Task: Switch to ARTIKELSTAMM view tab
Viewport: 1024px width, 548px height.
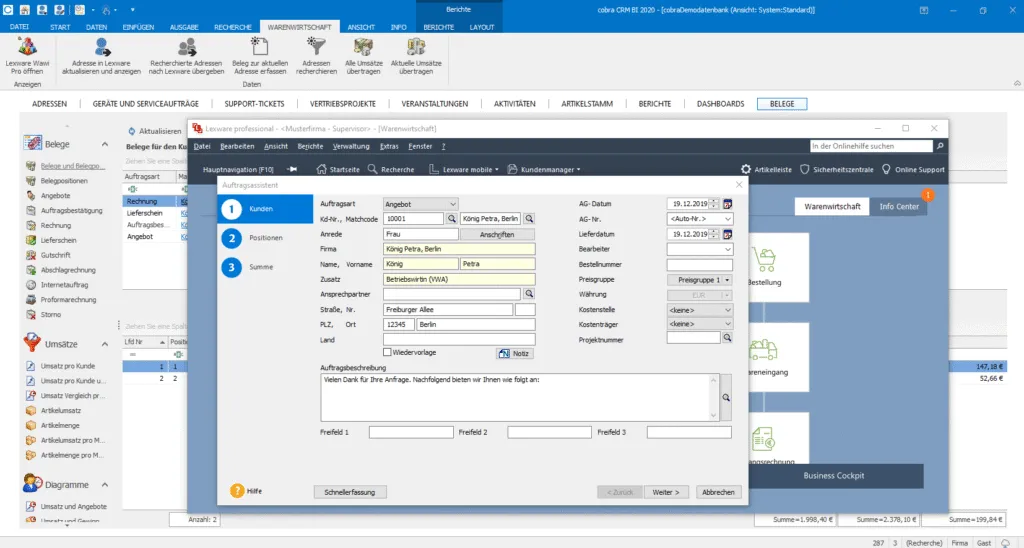Action: tap(587, 104)
